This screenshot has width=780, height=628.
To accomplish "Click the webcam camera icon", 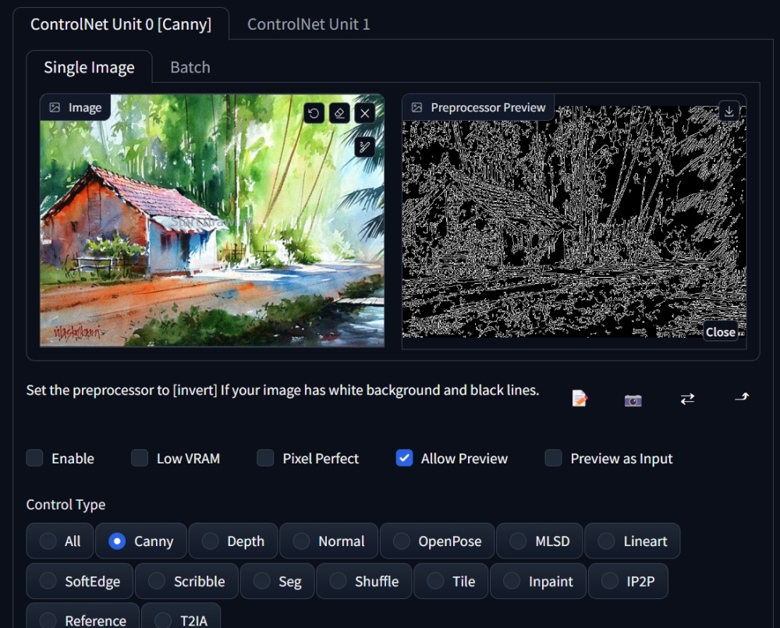I will [633, 400].
